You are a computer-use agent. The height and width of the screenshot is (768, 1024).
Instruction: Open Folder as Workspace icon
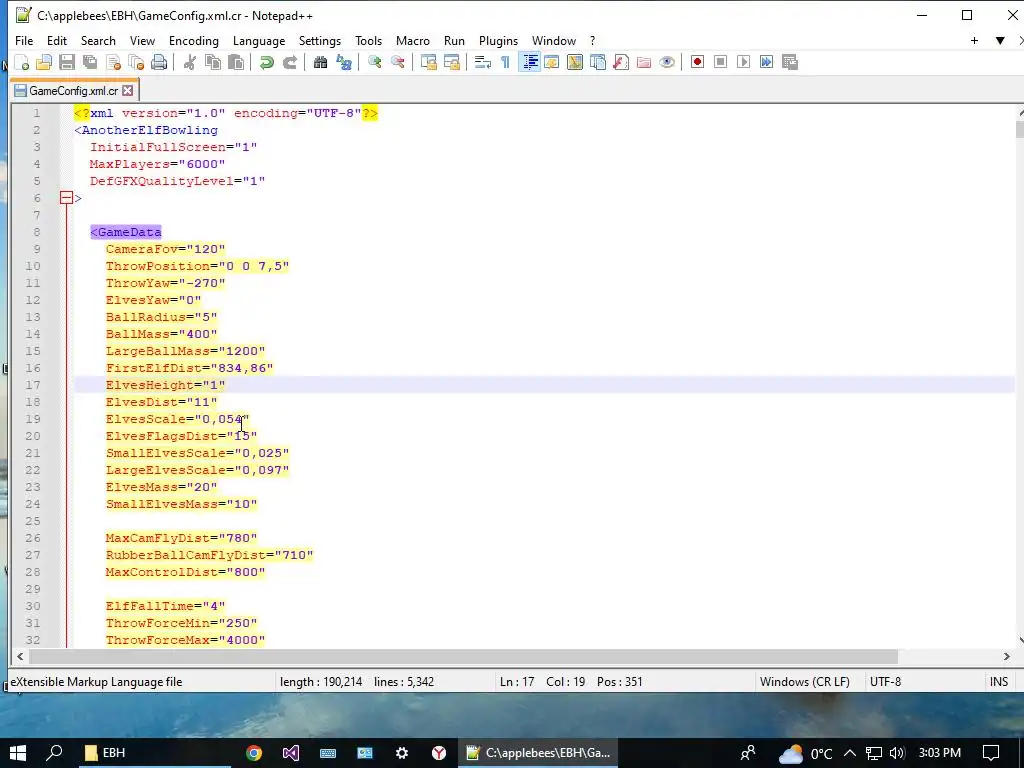[x=644, y=62]
